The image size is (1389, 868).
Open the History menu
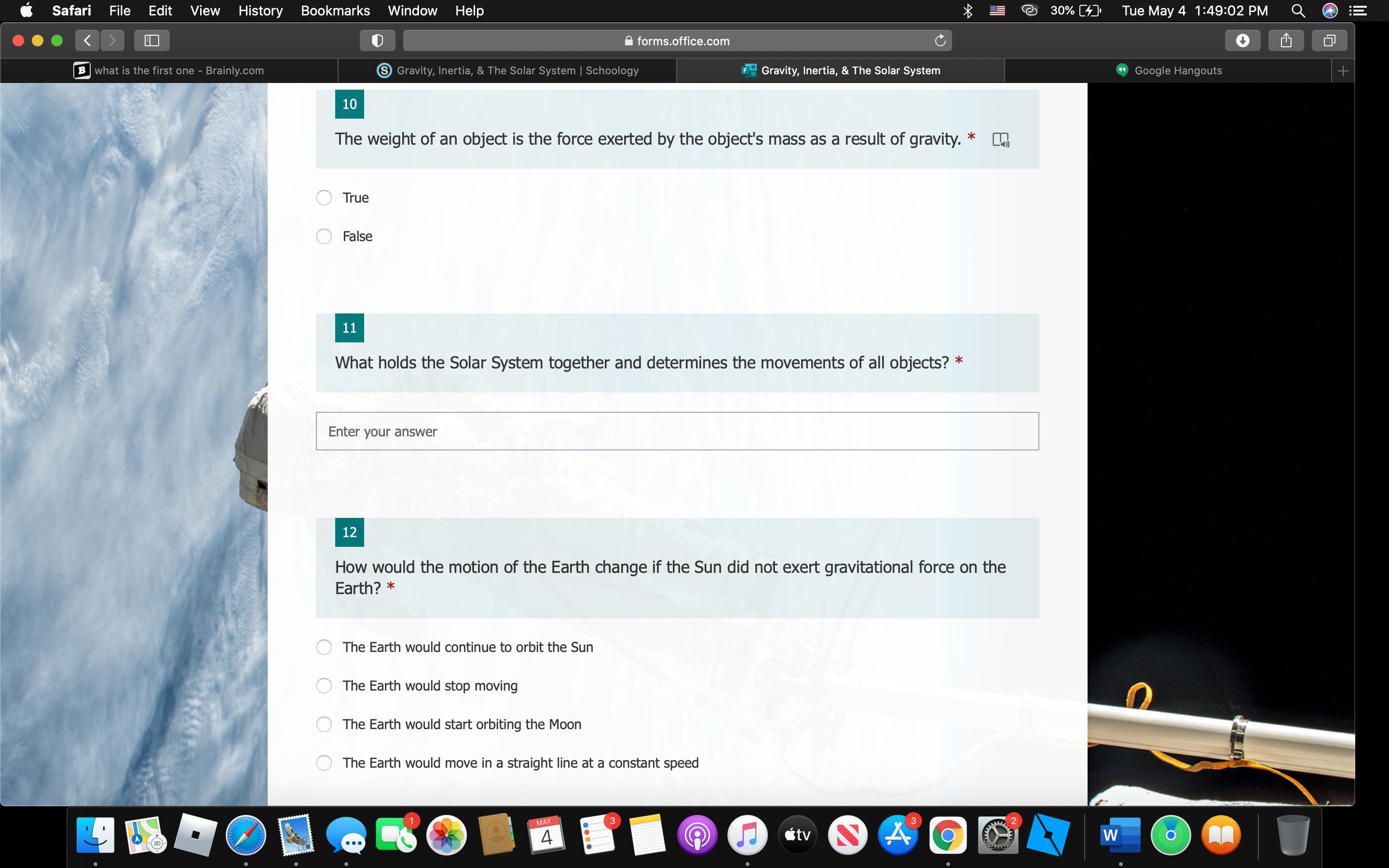(x=260, y=10)
